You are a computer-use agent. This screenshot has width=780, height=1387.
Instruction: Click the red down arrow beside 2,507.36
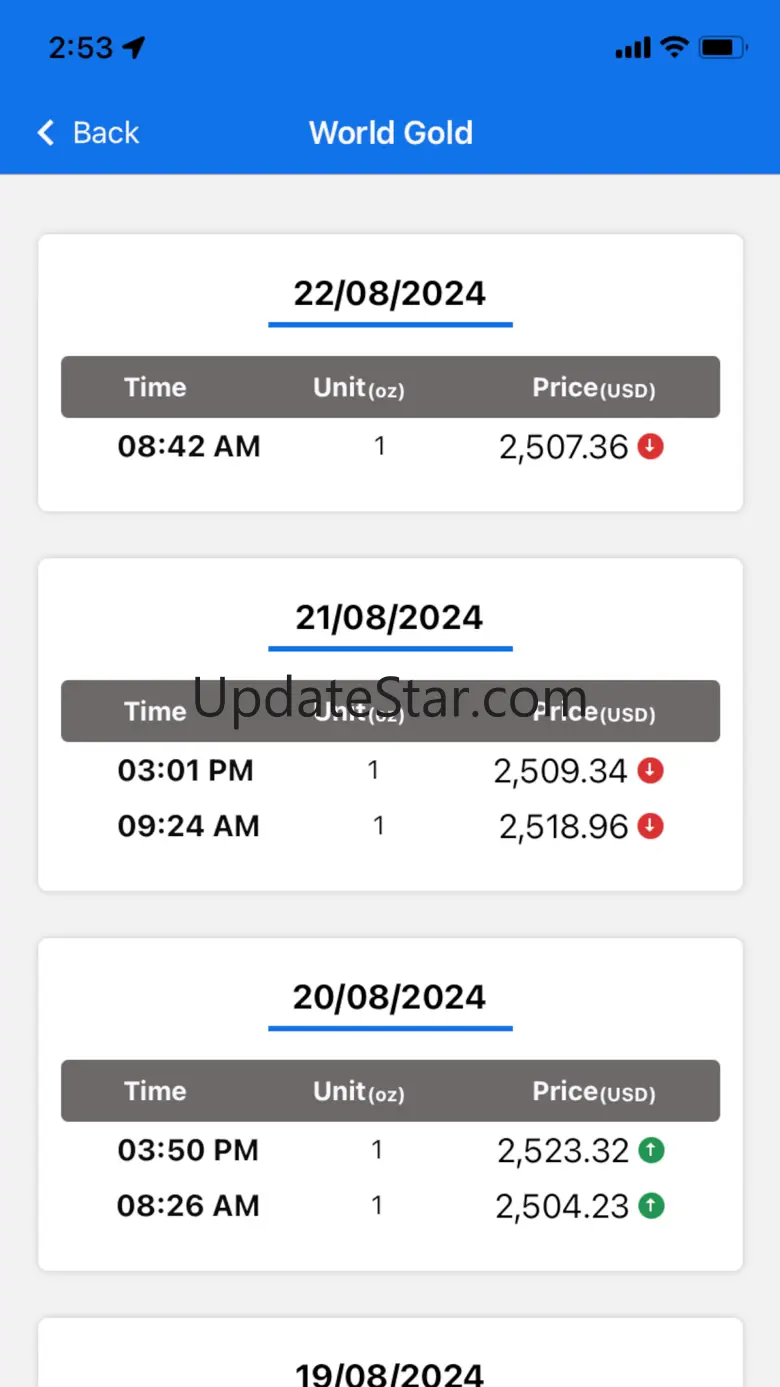(650, 447)
